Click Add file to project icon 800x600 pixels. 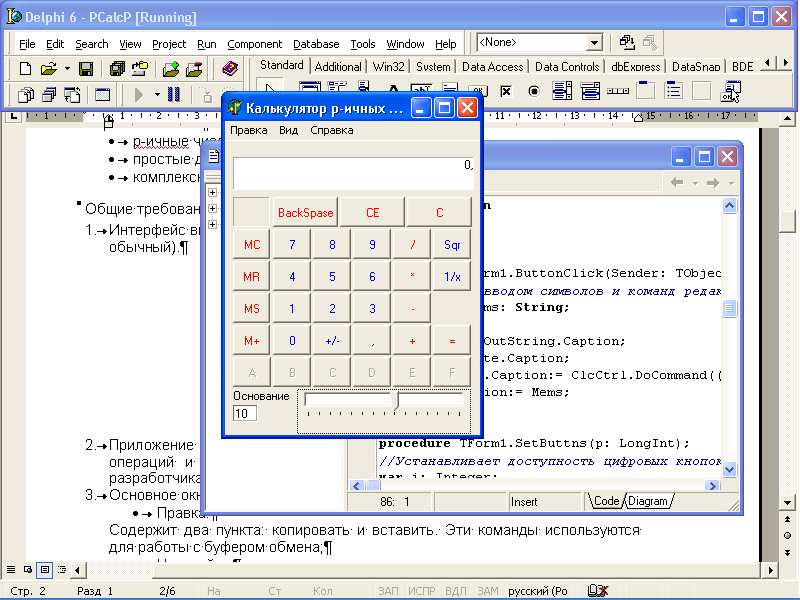click(171, 69)
